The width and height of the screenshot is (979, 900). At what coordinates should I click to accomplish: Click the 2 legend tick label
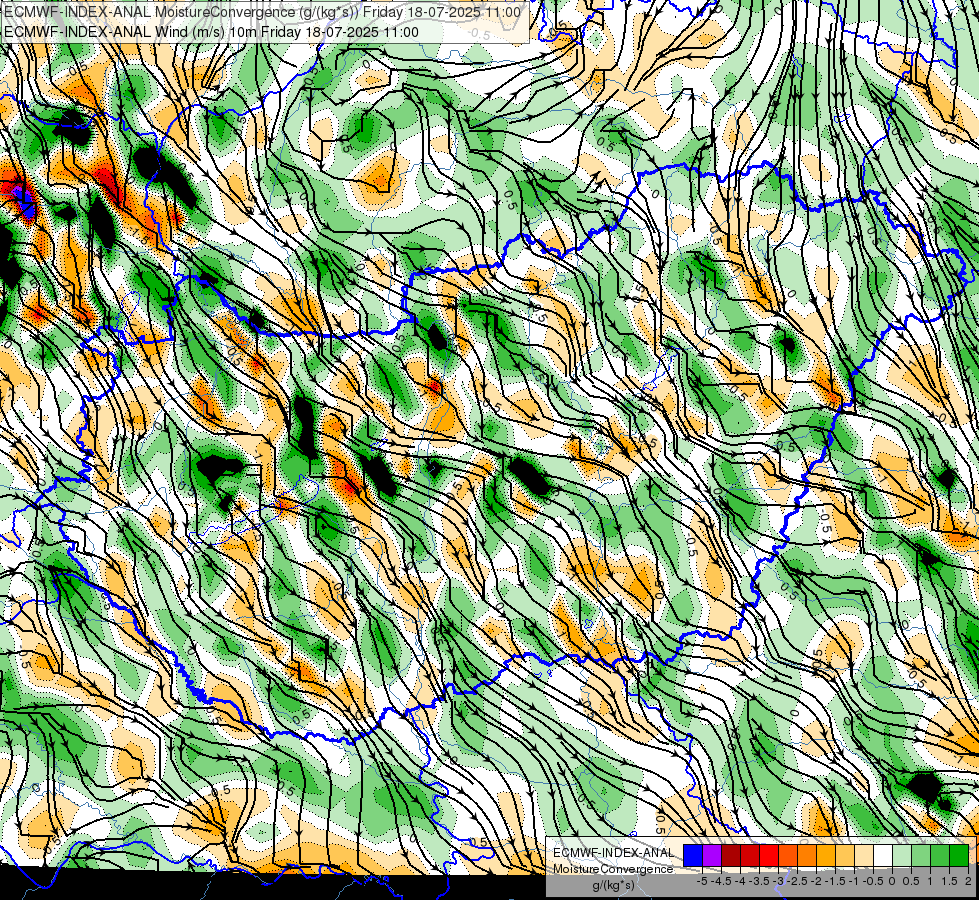[x=968, y=881]
